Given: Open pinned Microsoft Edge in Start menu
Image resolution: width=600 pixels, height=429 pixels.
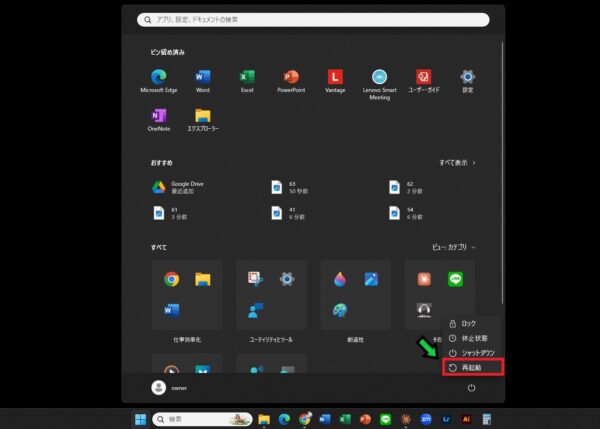Looking at the screenshot, I should tap(158, 81).
